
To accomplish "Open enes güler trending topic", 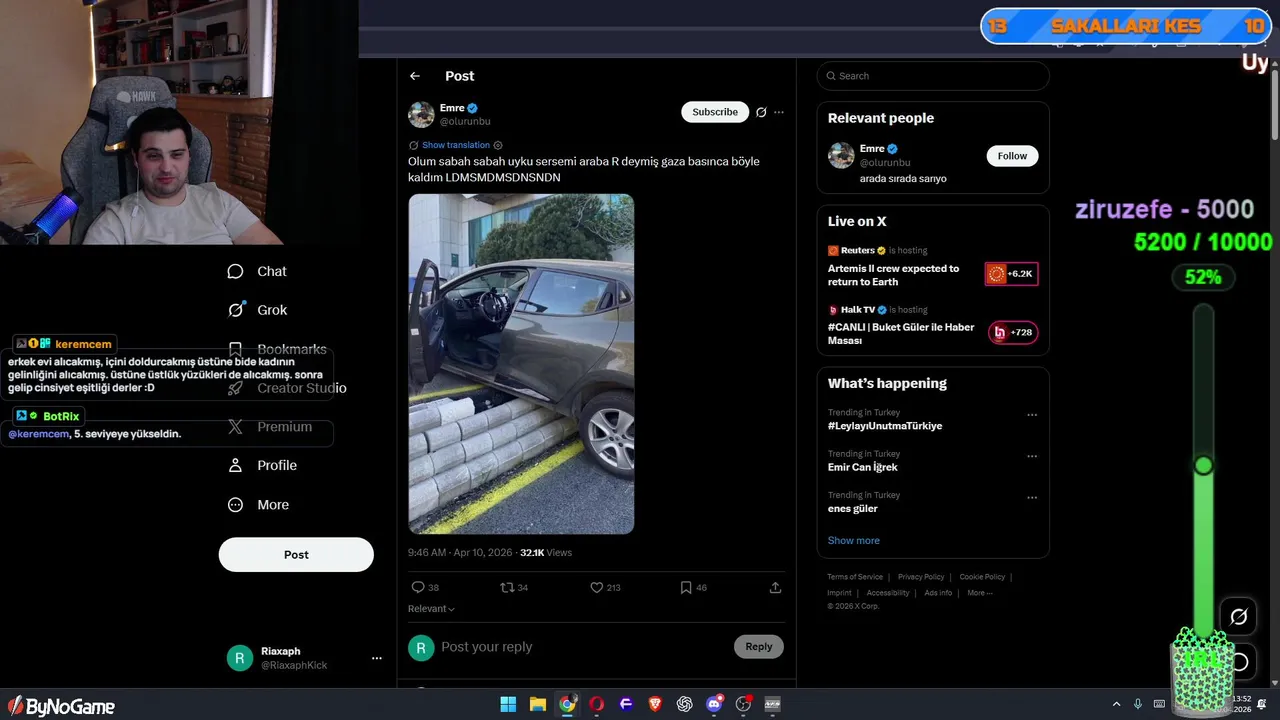I will click(853, 508).
